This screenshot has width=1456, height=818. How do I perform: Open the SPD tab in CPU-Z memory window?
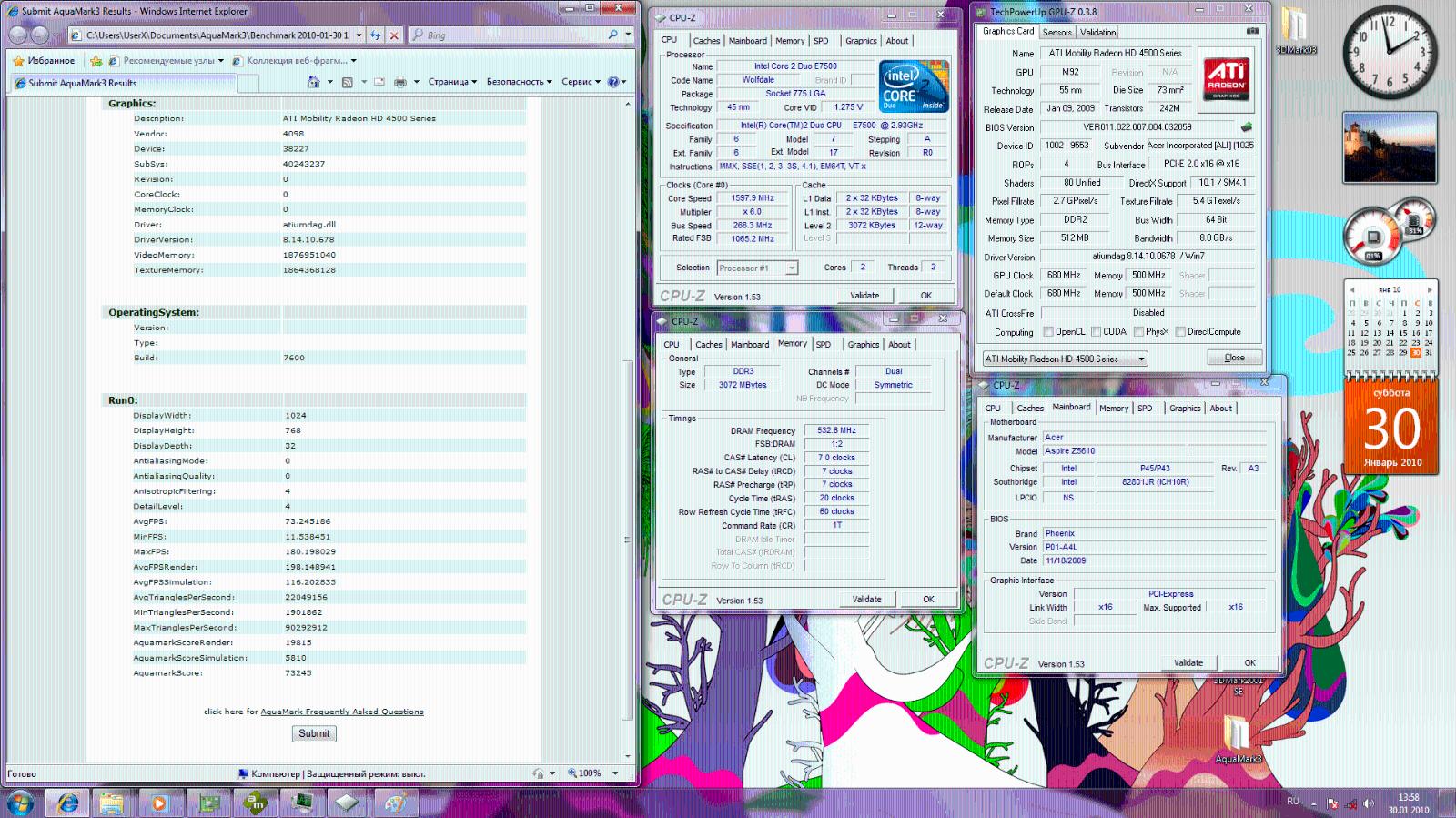click(x=824, y=345)
